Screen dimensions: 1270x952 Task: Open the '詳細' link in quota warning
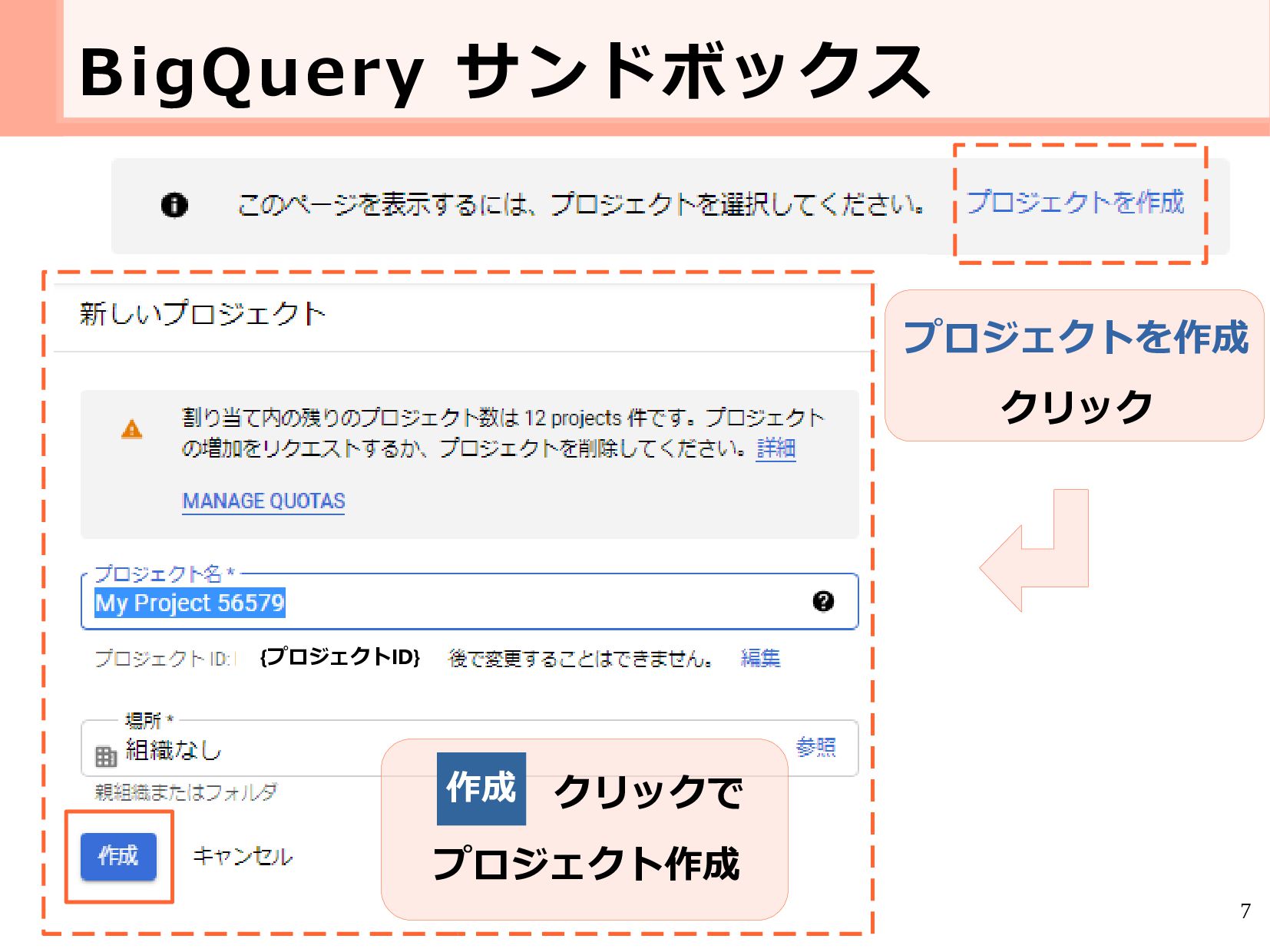pyautogui.click(x=776, y=448)
